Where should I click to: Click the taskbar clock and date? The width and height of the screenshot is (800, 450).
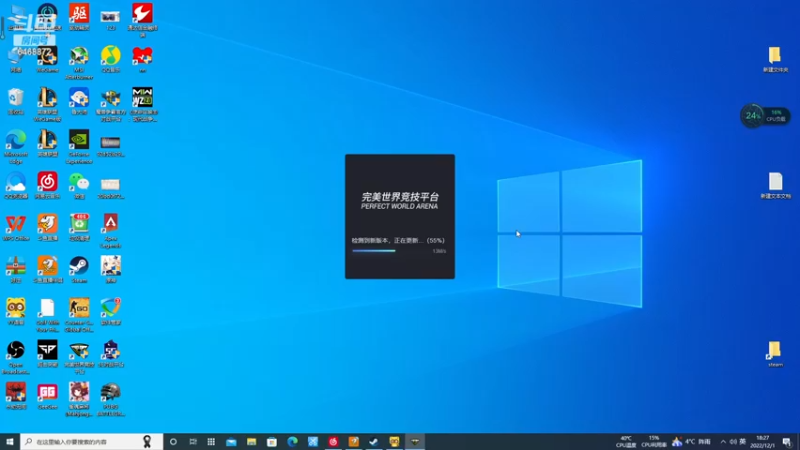click(762, 442)
